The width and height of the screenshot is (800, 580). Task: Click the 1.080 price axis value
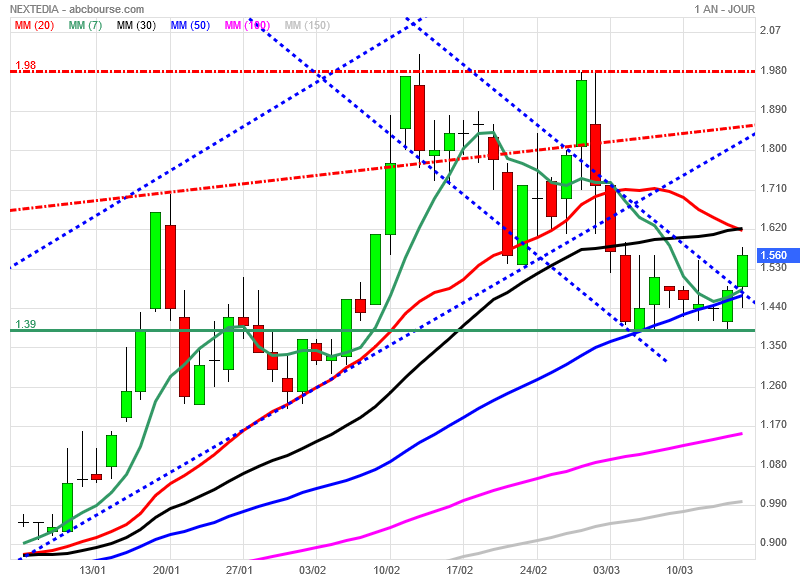(773, 464)
